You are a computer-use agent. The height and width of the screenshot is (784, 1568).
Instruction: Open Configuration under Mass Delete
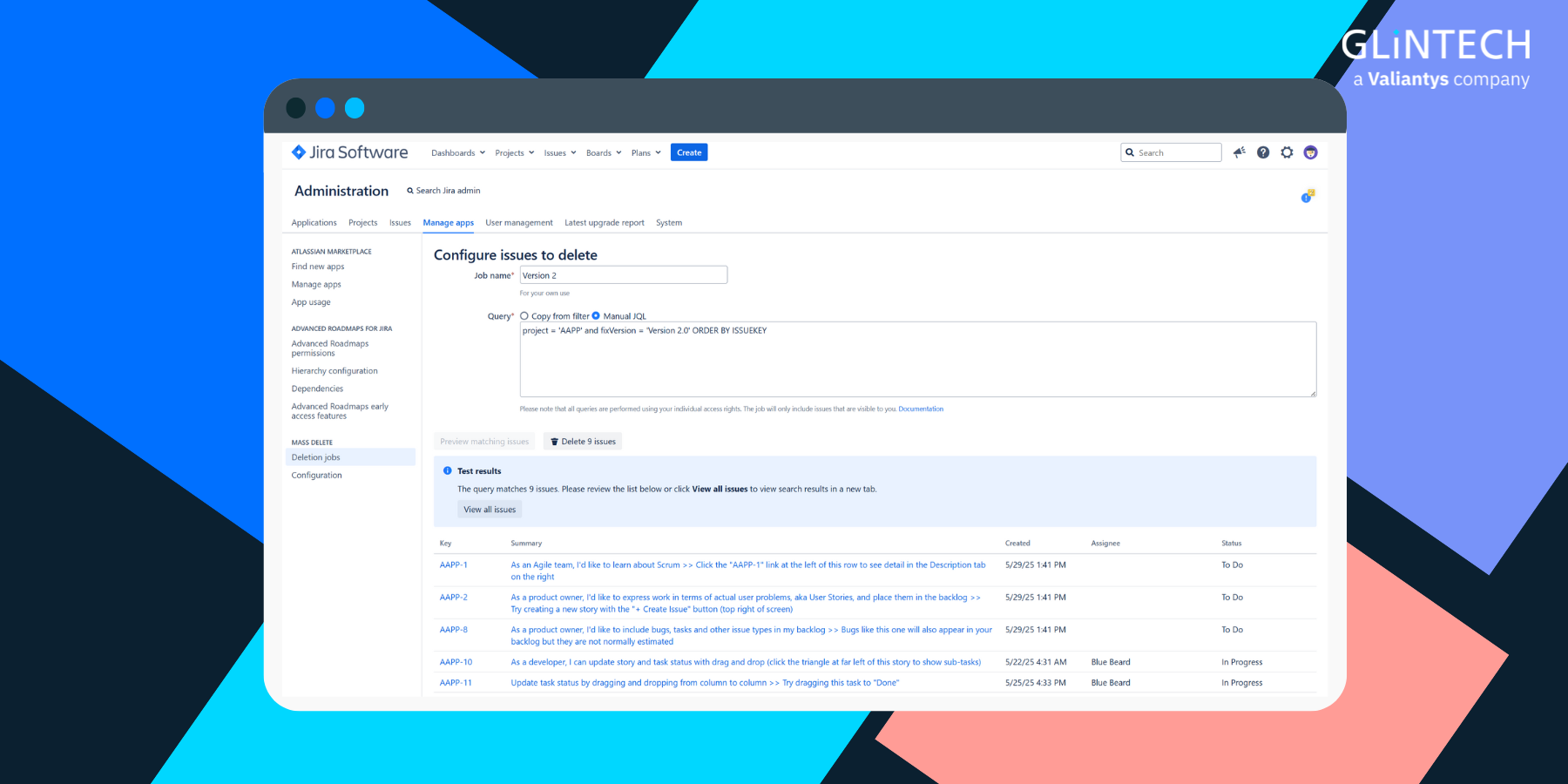pos(317,476)
